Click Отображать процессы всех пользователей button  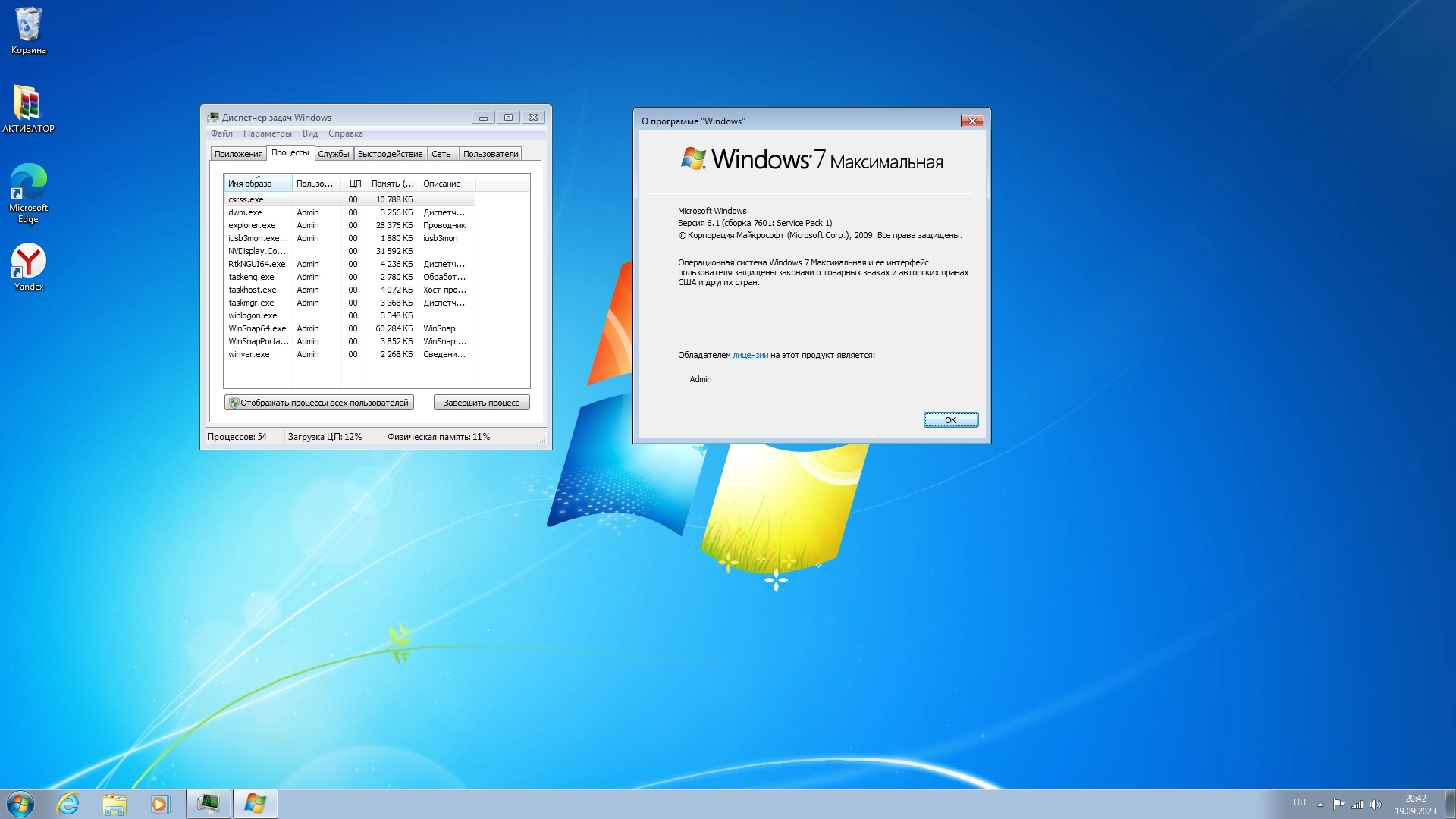click(x=318, y=403)
